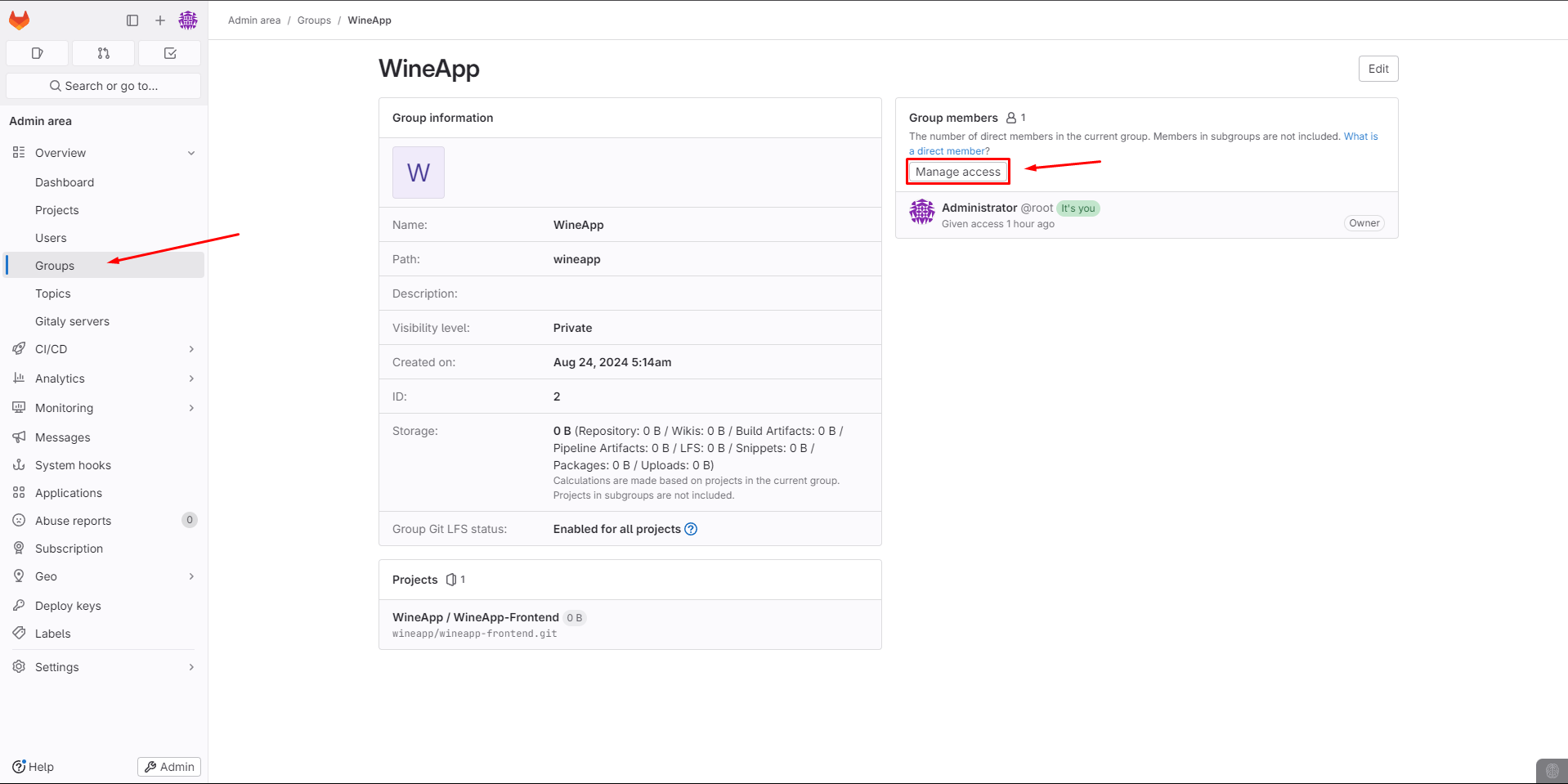
Task: Click the Edit group button
Action: click(1378, 69)
